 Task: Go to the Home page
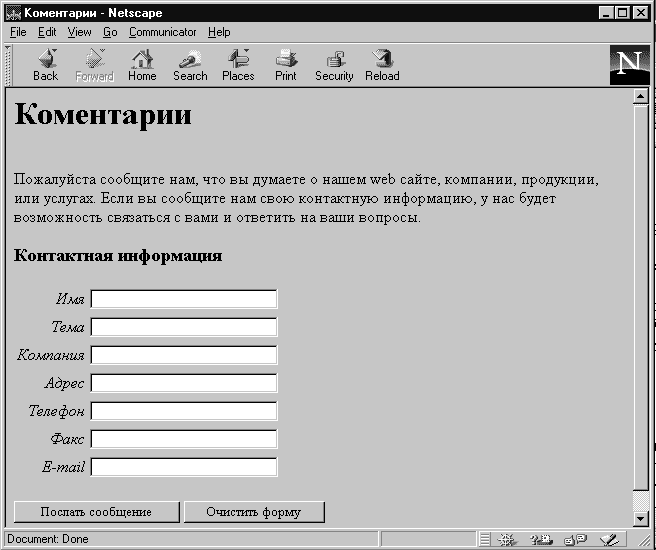[142, 65]
